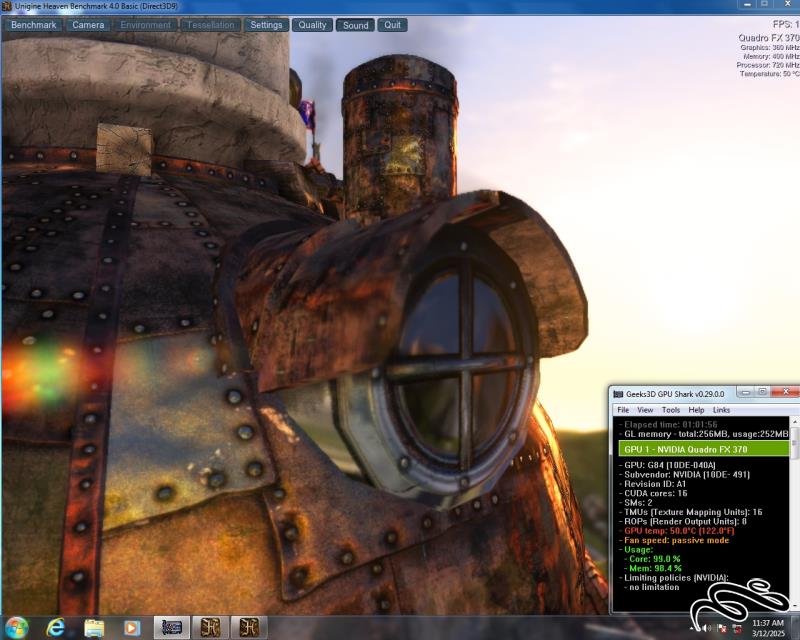Click the greyed Environment button
The image size is (800, 640).
tap(145, 25)
